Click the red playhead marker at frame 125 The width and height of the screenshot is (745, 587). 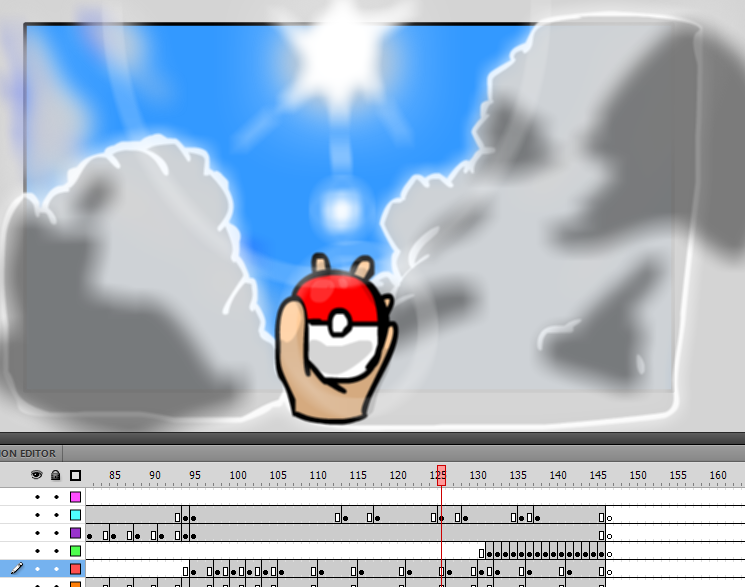441,475
